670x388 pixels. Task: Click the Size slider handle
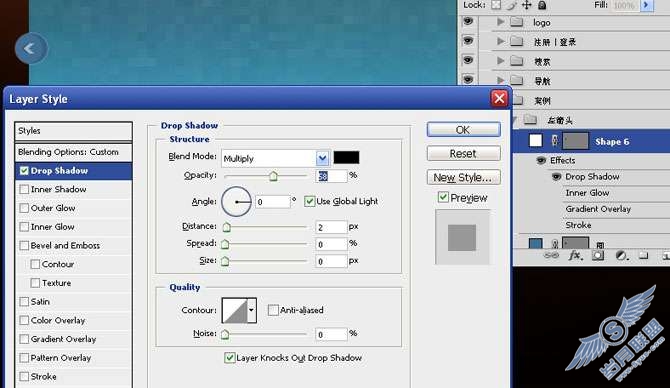225,261
